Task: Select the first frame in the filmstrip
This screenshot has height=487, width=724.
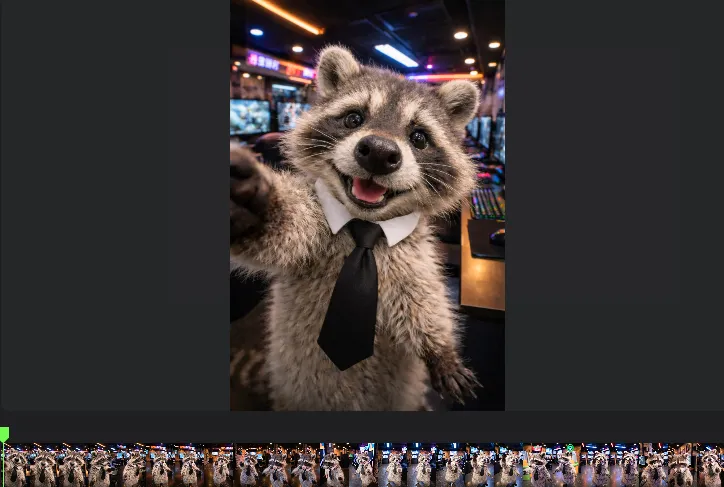Action: pos(16,466)
